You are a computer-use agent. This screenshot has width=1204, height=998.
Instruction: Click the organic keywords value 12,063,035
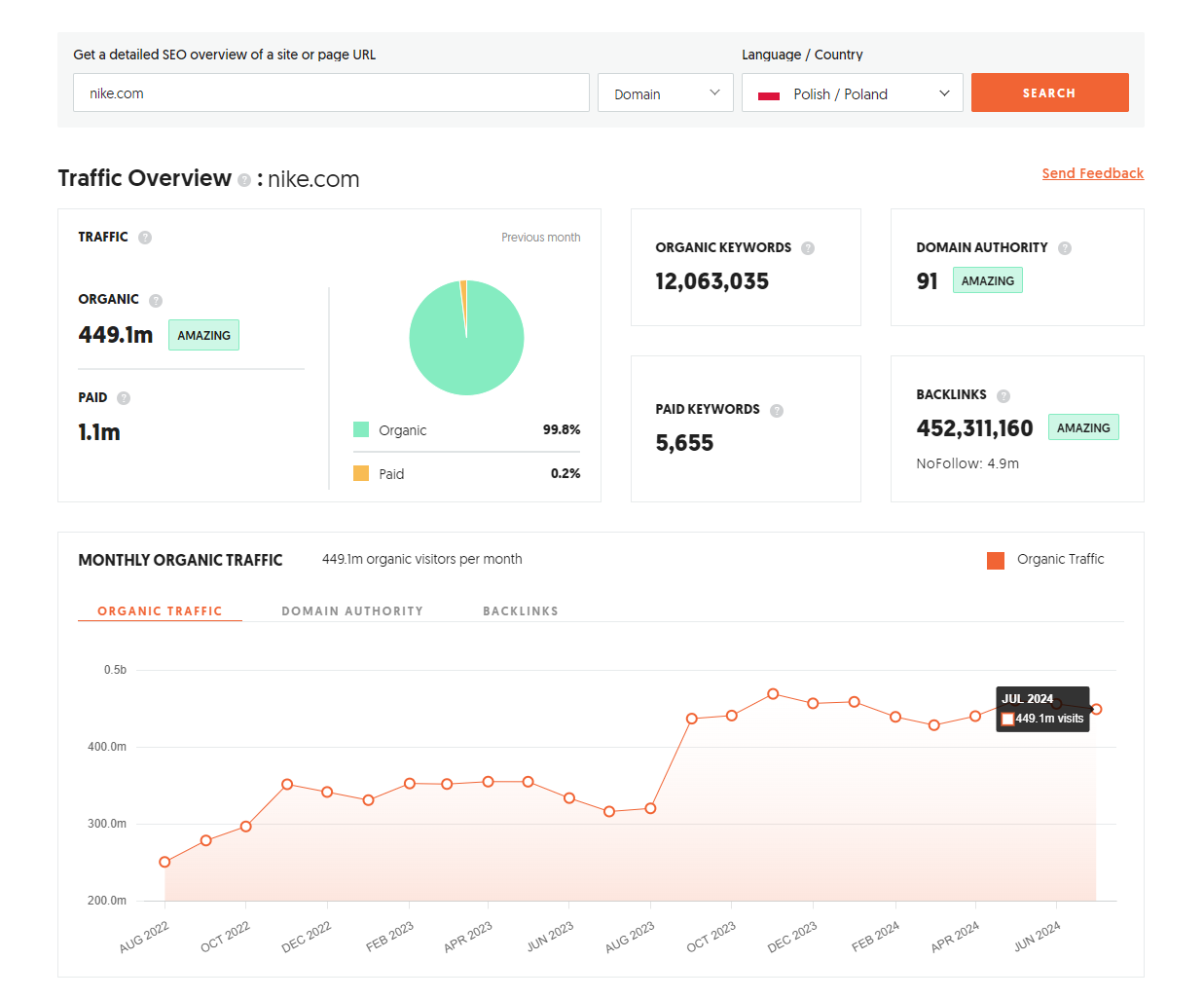[x=712, y=281]
